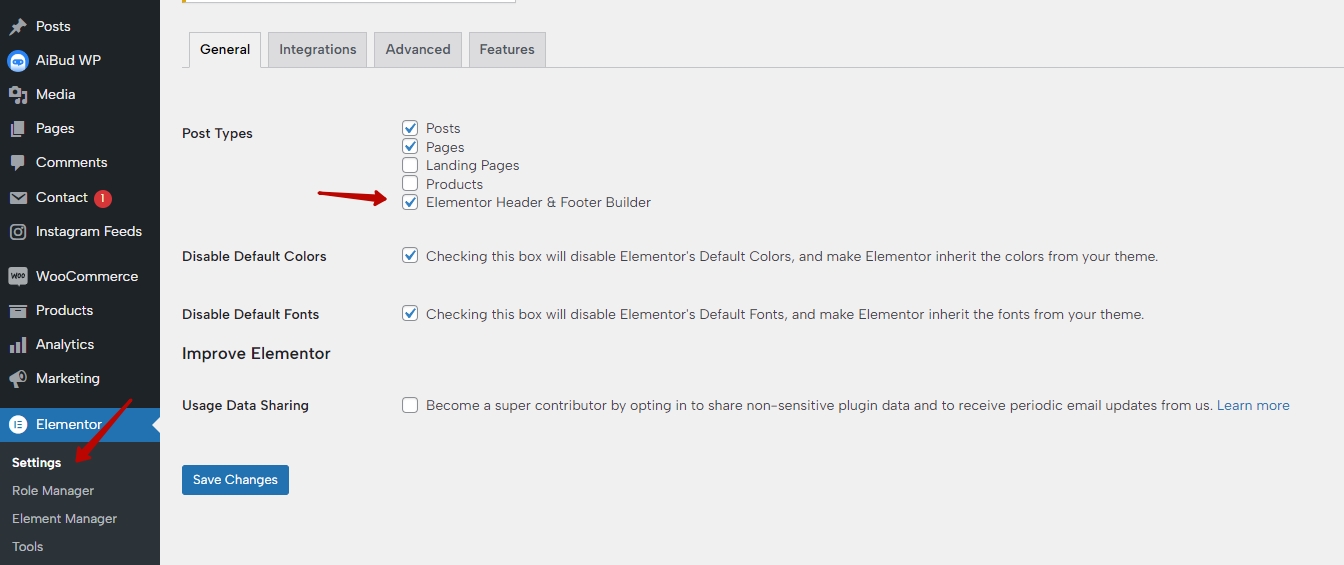Click the Save Changes button

pos(235,480)
